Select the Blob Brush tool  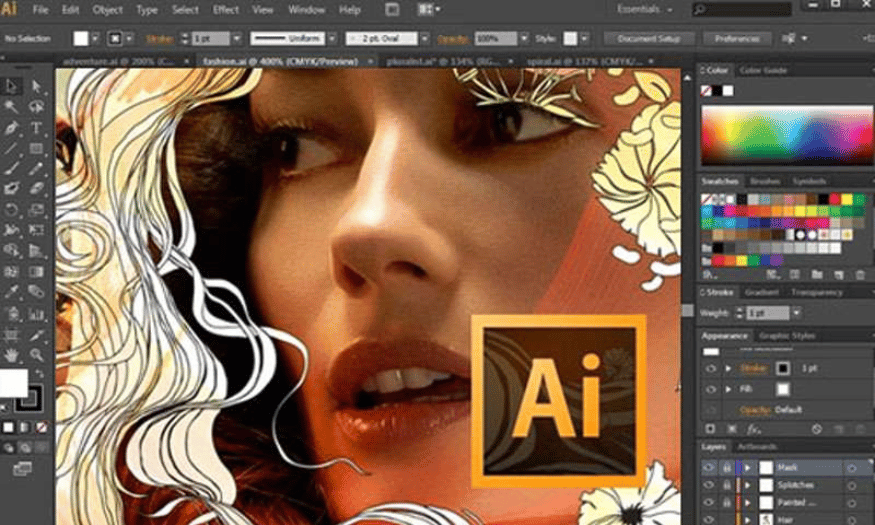click(11, 189)
